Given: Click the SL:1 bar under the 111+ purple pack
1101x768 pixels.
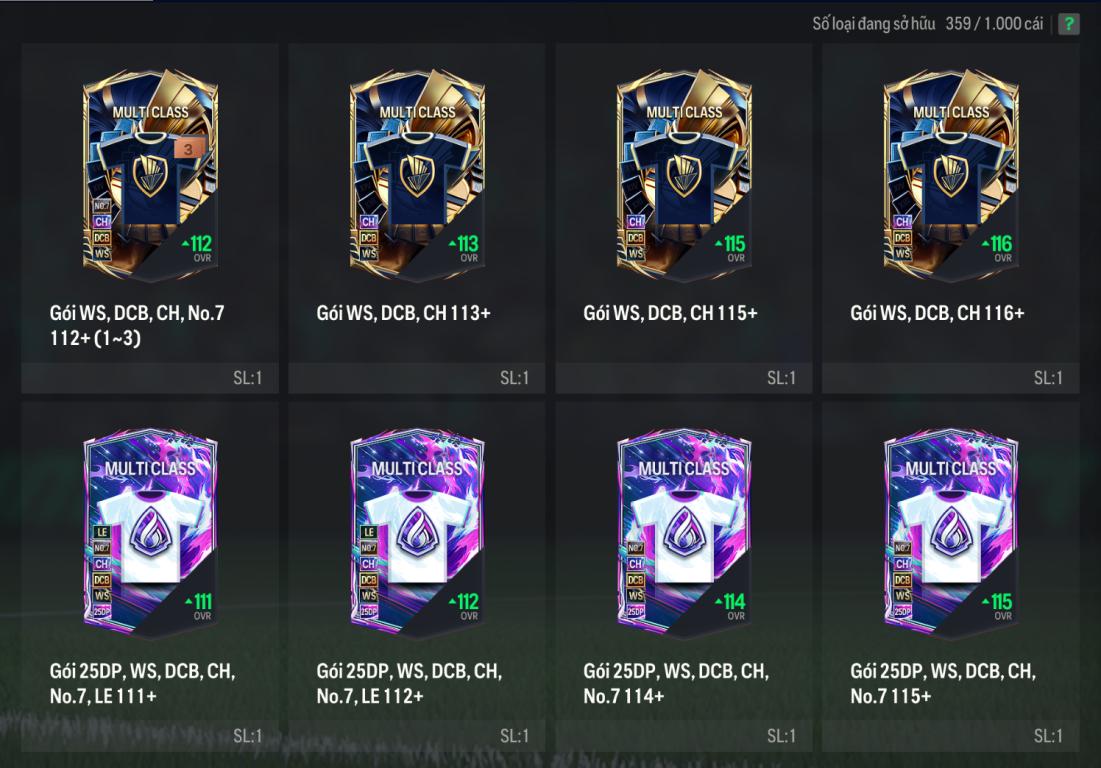Looking at the screenshot, I should (150, 736).
